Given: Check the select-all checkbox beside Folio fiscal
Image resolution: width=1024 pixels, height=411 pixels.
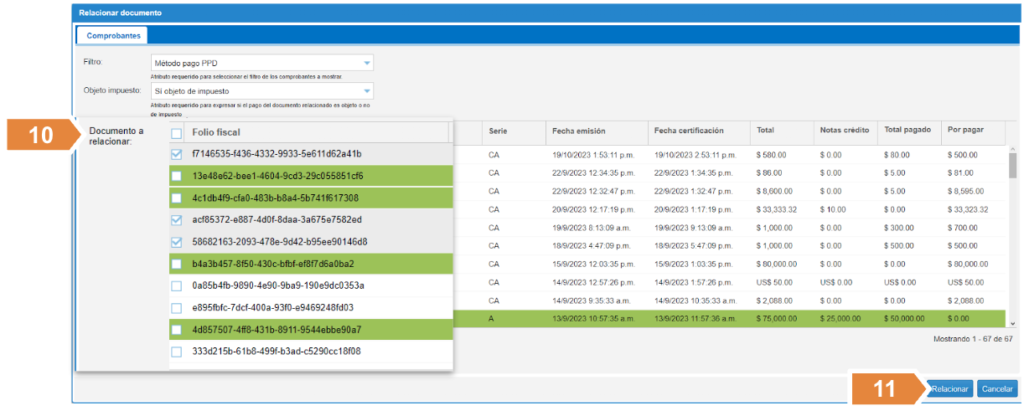Looking at the screenshot, I should [176, 133].
